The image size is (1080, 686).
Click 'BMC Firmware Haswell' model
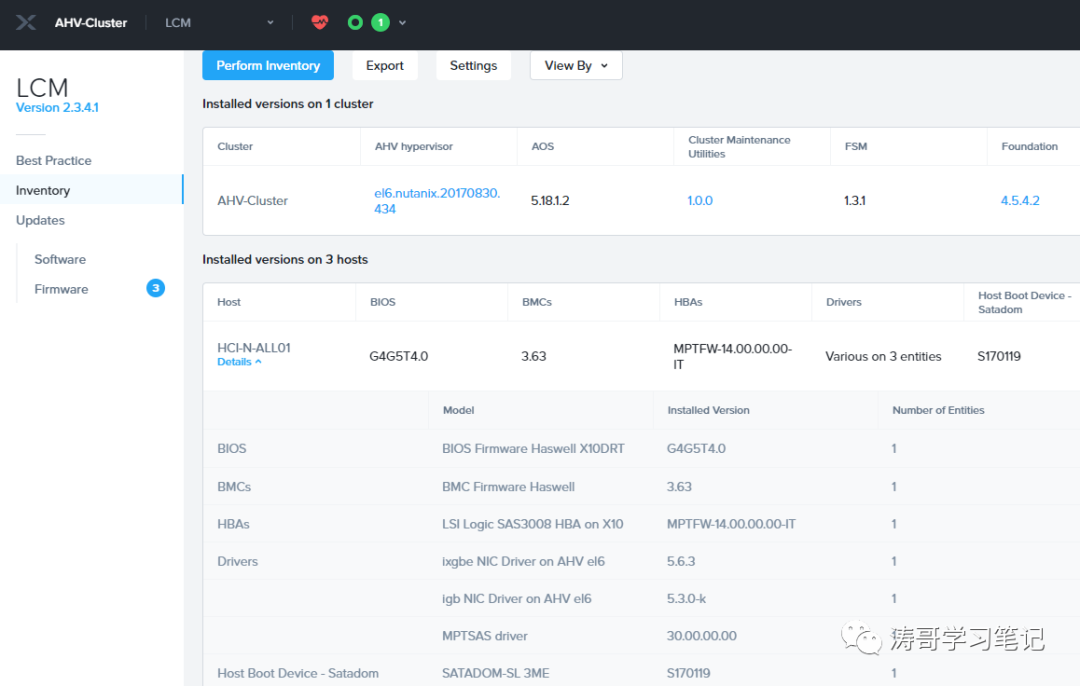coord(508,487)
